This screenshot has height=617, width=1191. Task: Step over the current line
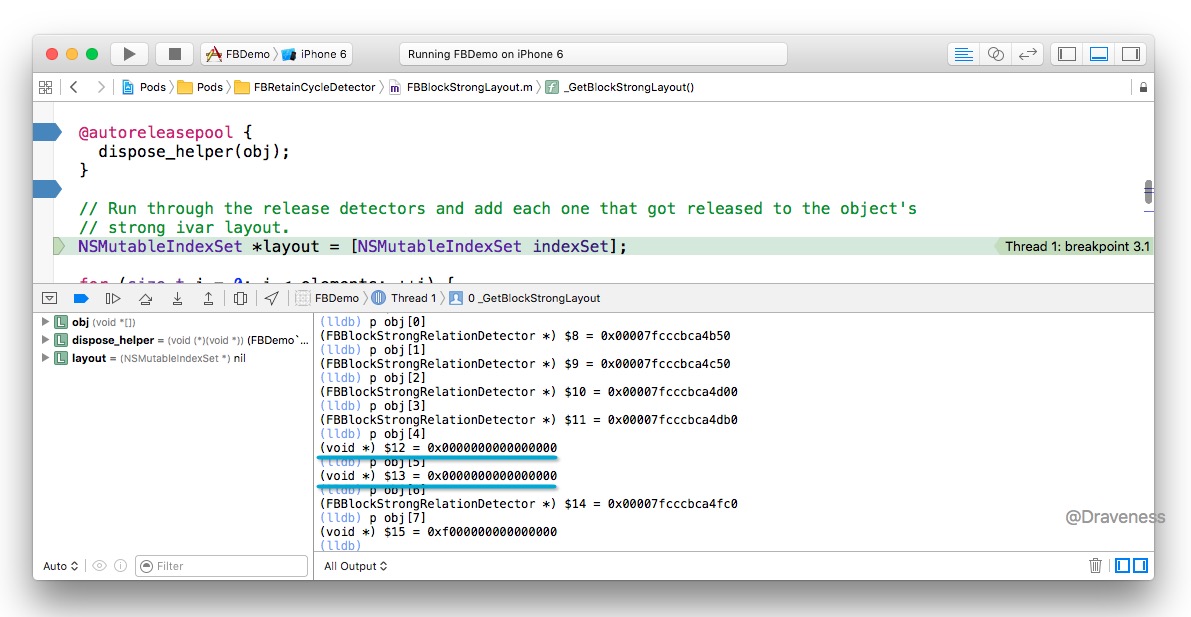point(146,298)
